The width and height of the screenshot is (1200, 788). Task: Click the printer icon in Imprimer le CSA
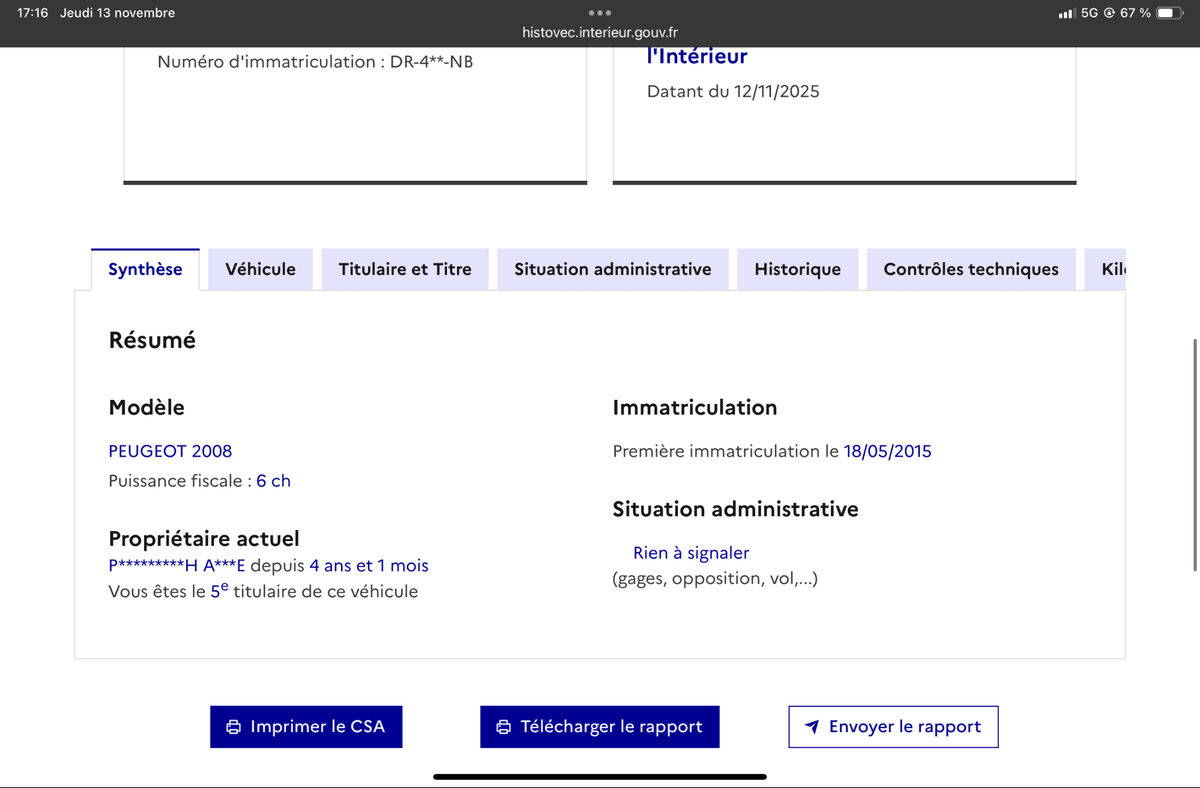(234, 727)
